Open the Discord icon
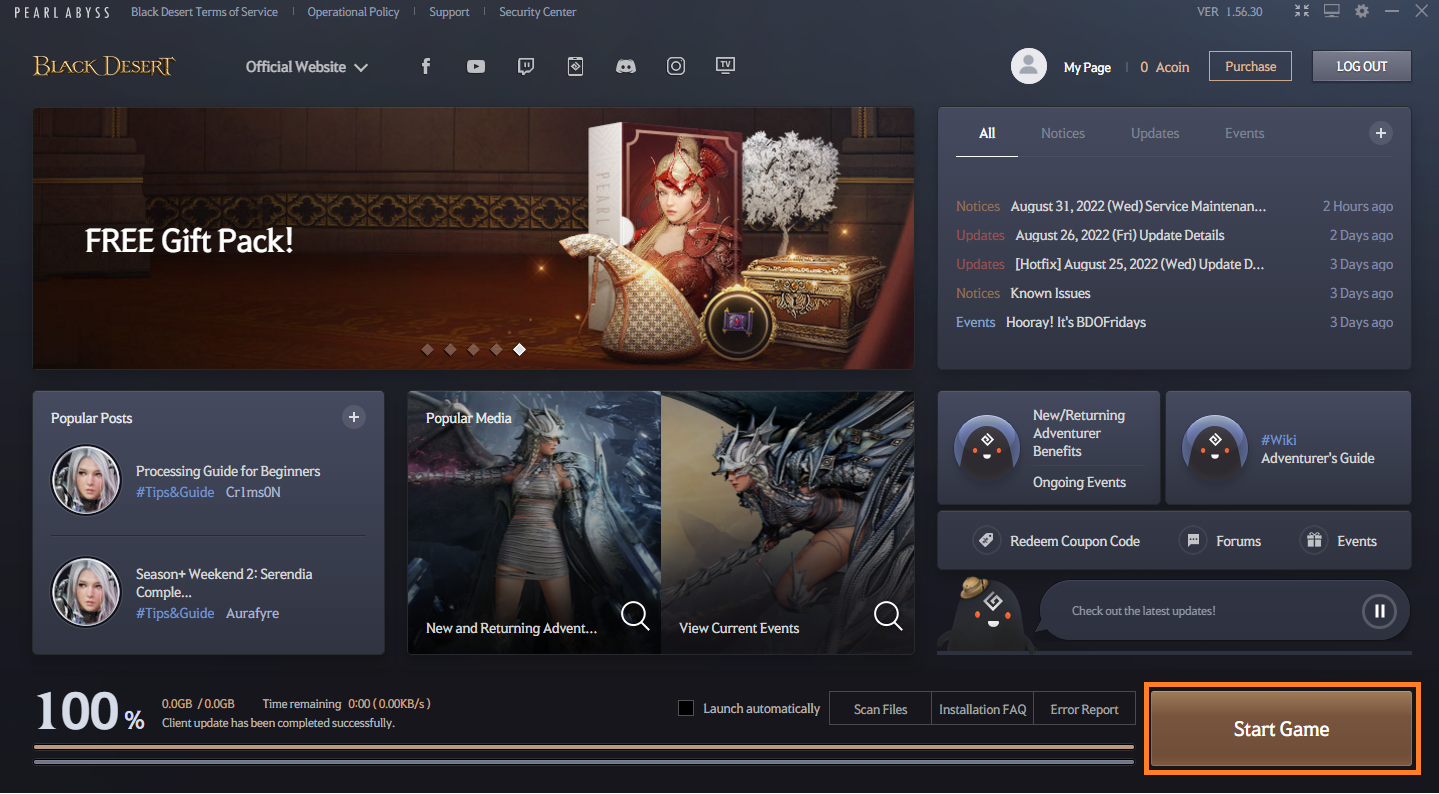Viewport: 1439px width, 794px height. coord(626,67)
